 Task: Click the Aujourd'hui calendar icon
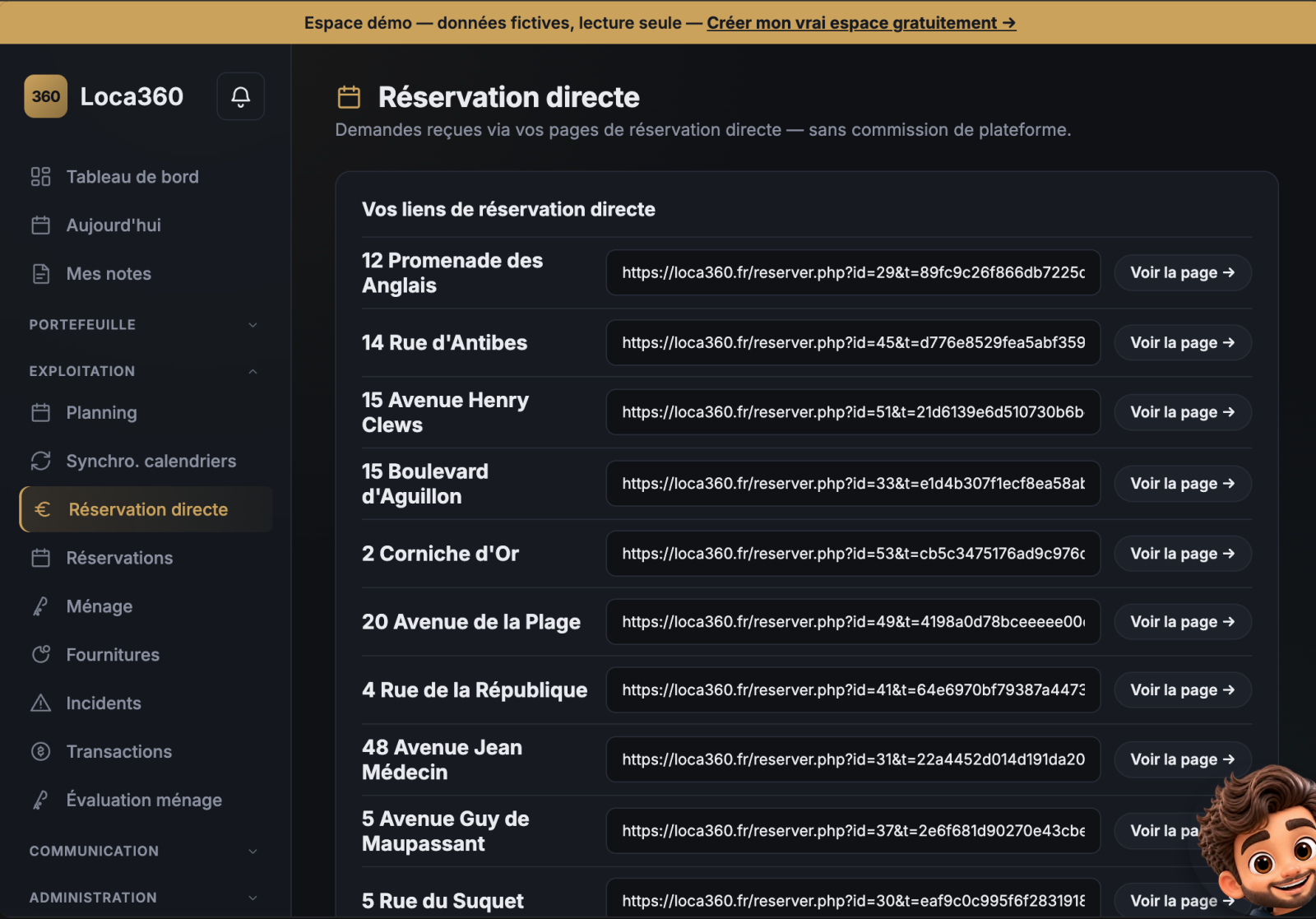pos(40,225)
